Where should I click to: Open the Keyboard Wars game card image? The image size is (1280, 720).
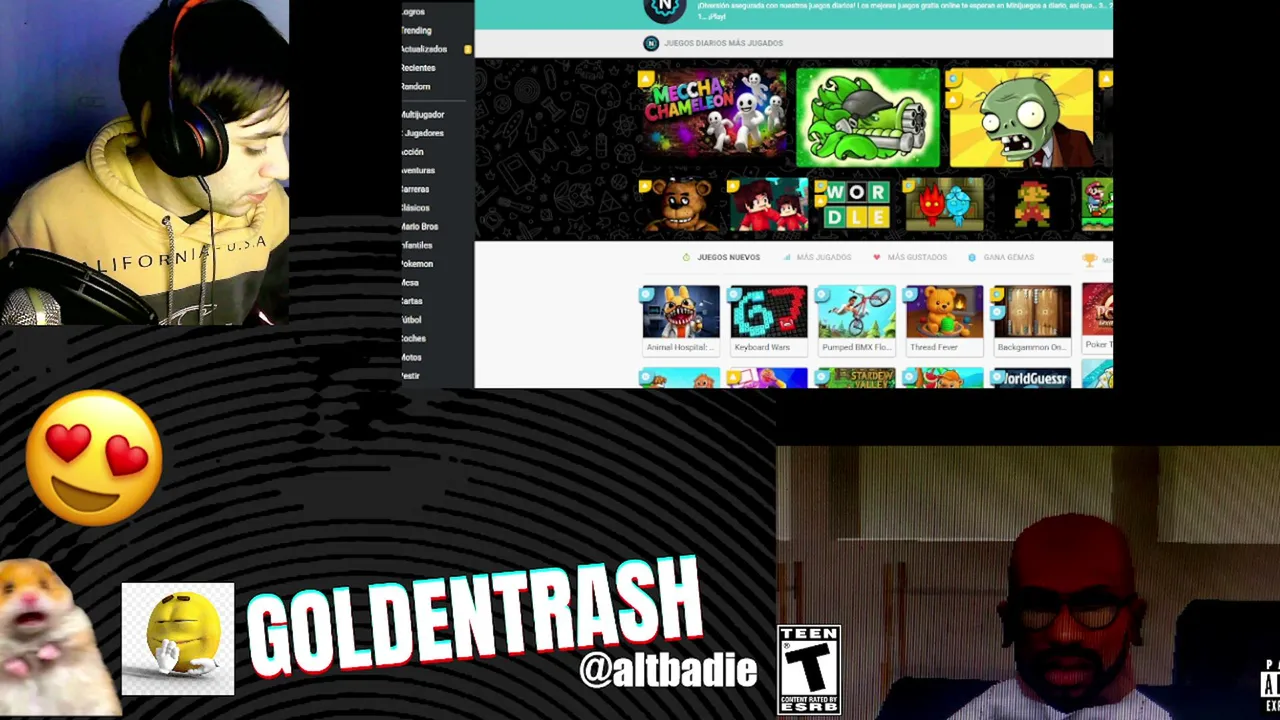pyautogui.click(x=768, y=312)
